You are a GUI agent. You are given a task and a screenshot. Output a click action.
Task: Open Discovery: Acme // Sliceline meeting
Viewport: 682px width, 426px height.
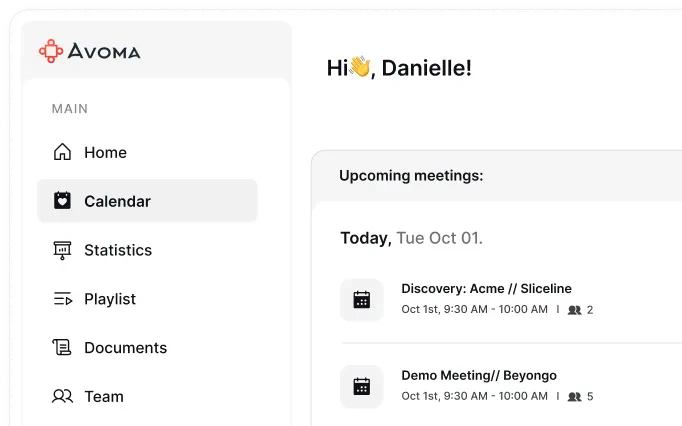click(x=467, y=289)
